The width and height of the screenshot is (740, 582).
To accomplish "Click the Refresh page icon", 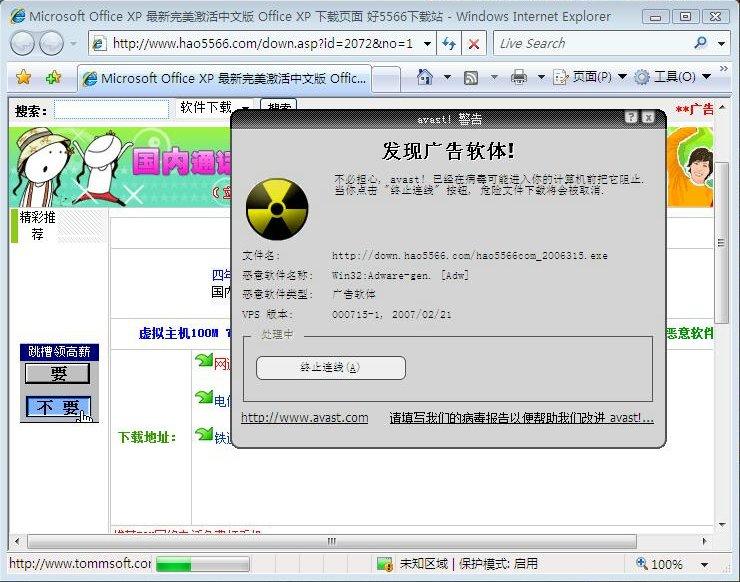I will 449,44.
